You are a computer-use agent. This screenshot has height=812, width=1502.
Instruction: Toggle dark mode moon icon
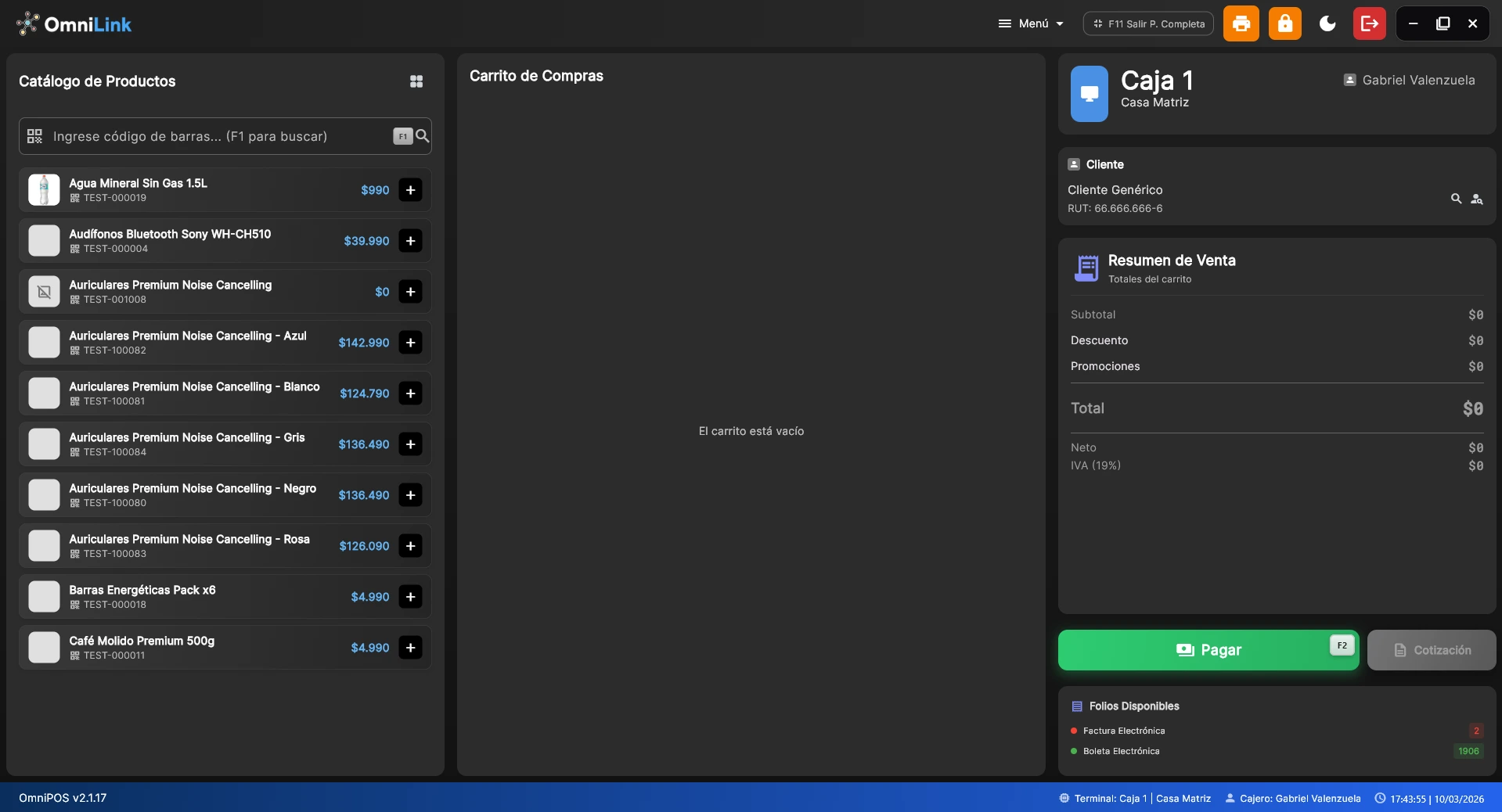tap(1327, 23)
